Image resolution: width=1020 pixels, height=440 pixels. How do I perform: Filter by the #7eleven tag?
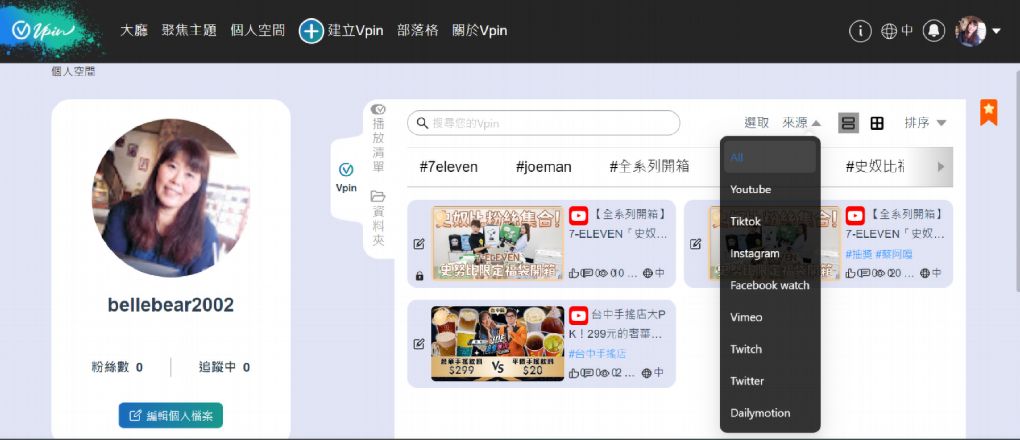pyautogui.click(x=448, y=167)
